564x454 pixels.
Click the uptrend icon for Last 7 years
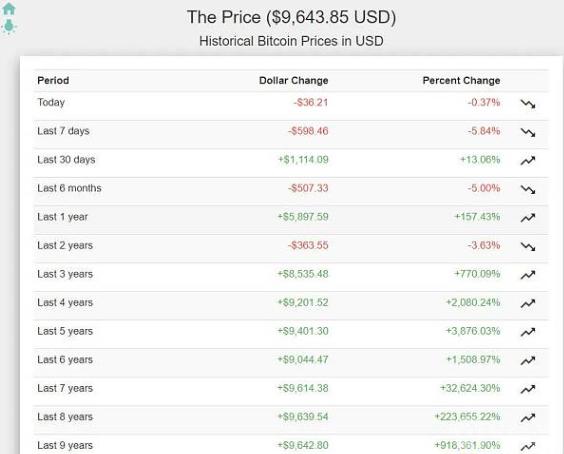coord(528,389)
